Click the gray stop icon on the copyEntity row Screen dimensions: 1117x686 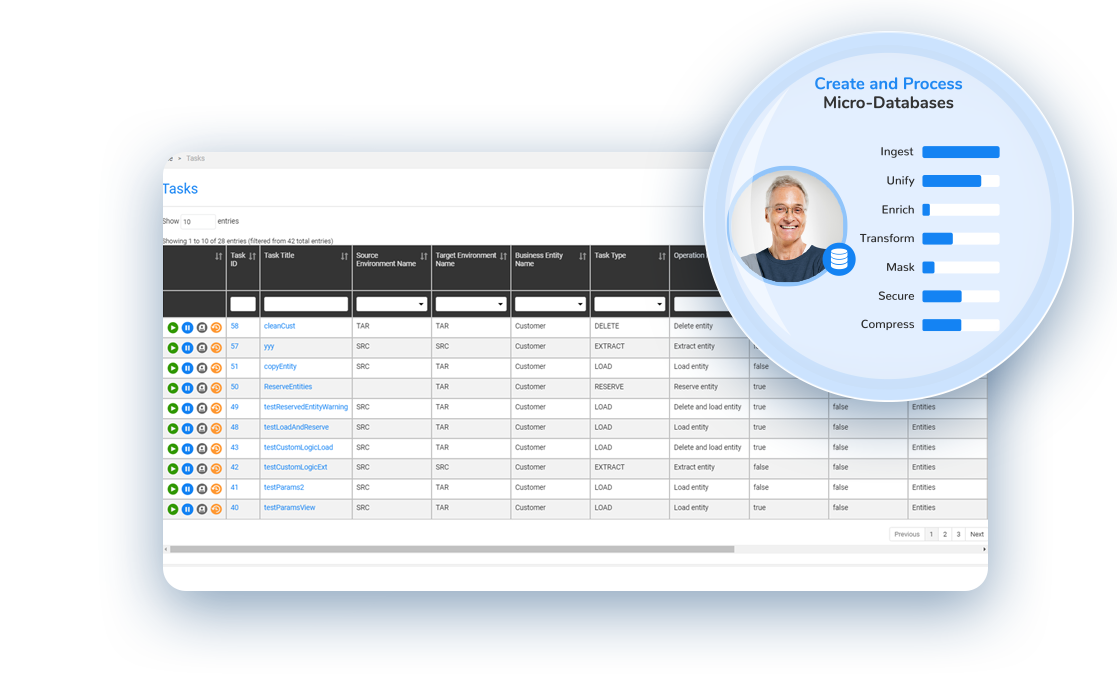click(201, 367)
